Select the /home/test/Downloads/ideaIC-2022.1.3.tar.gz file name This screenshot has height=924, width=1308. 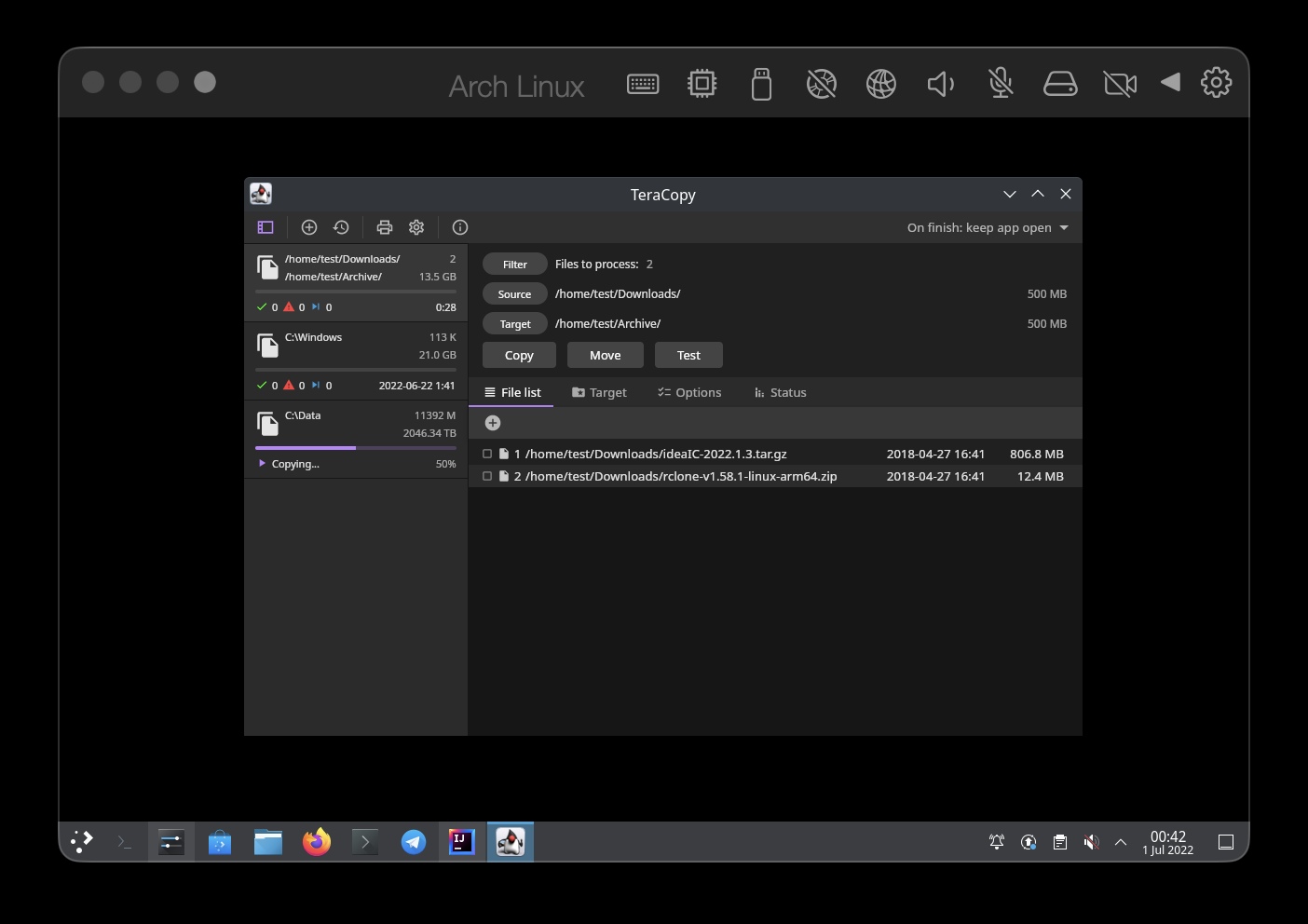656,454
